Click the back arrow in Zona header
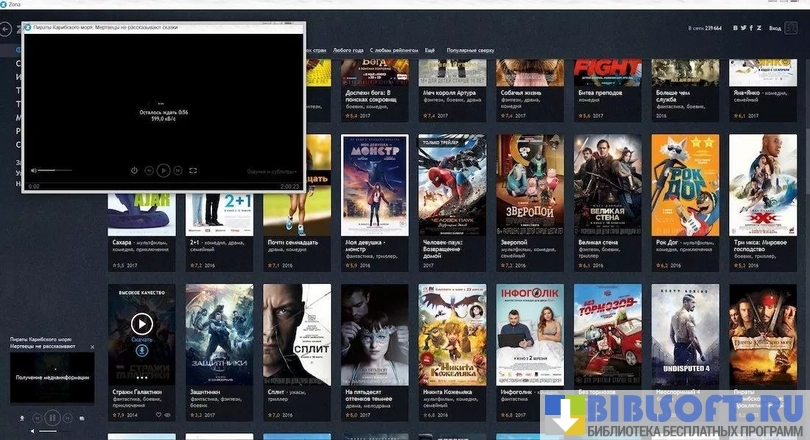Screen dimensions: 810x440 pyautogui.click(x=6, y=30)
